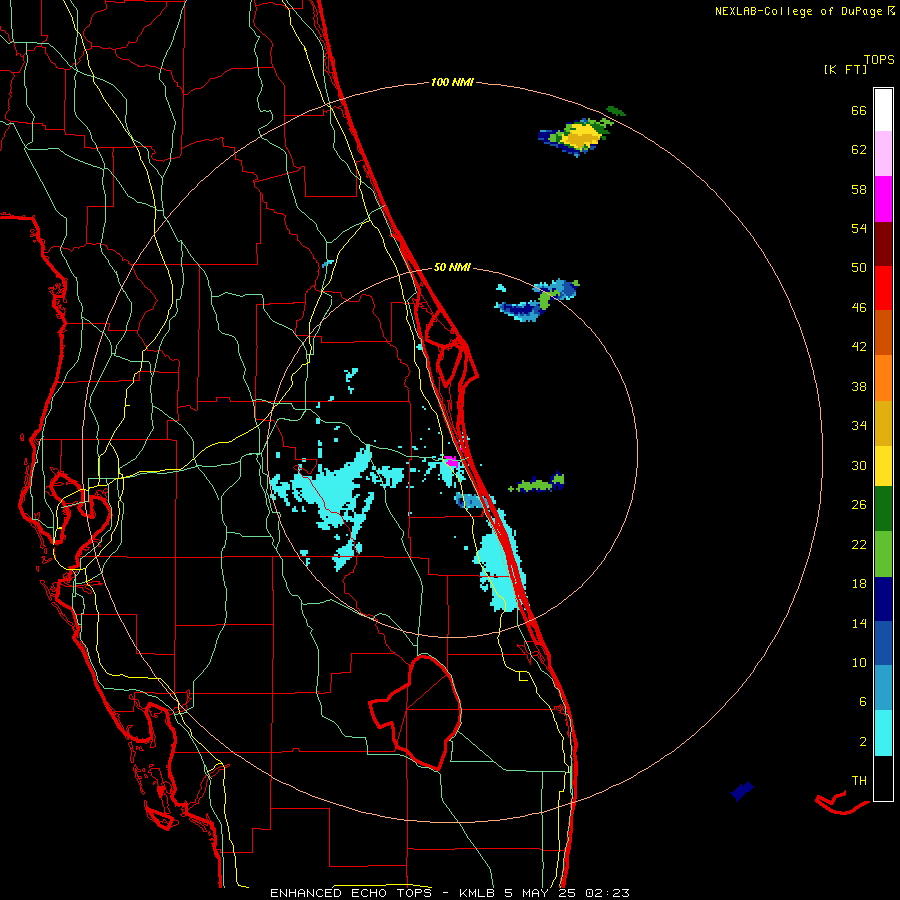Click the '54' legend value
This screenshot has height=900, width=900.
click(859, 228)
